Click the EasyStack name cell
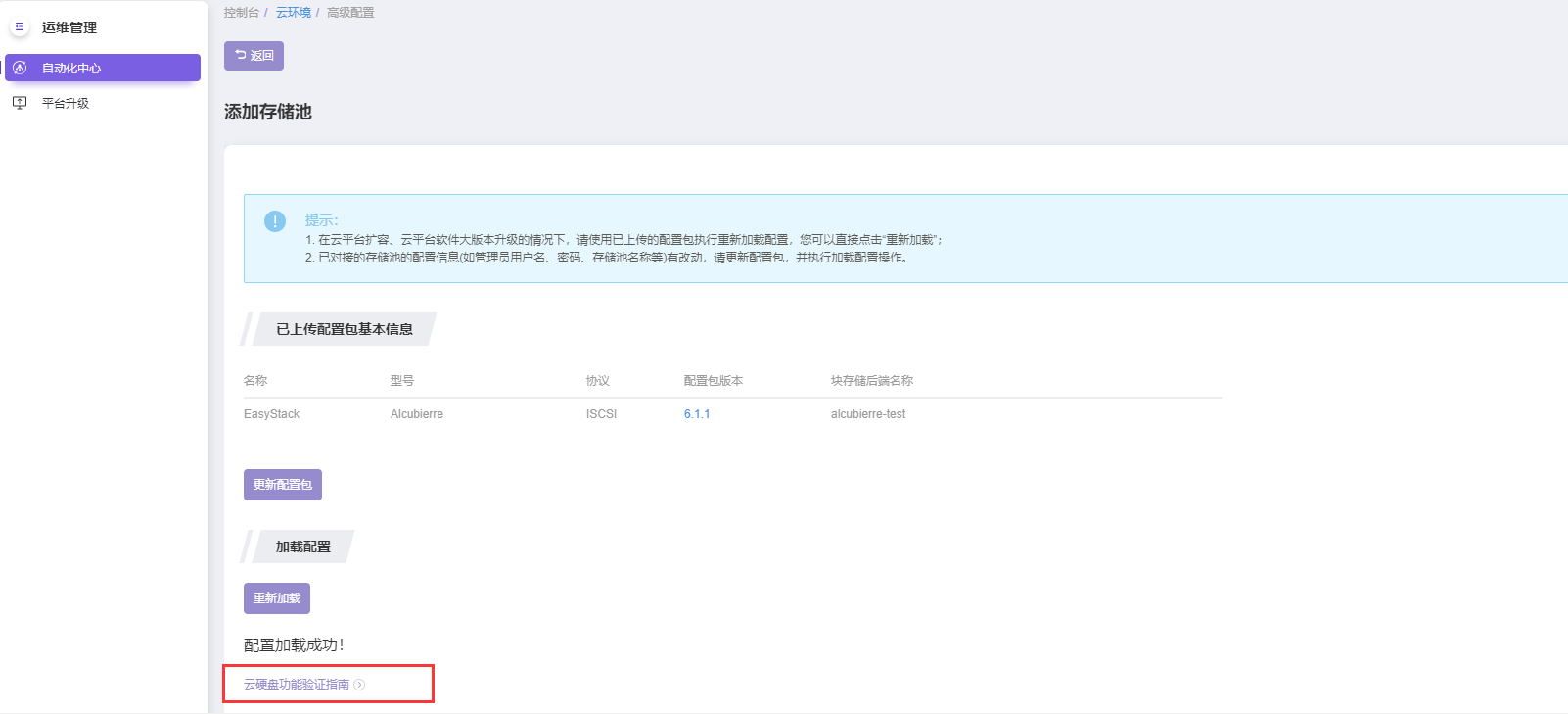 pyautogui.click(x=272, y=414)
